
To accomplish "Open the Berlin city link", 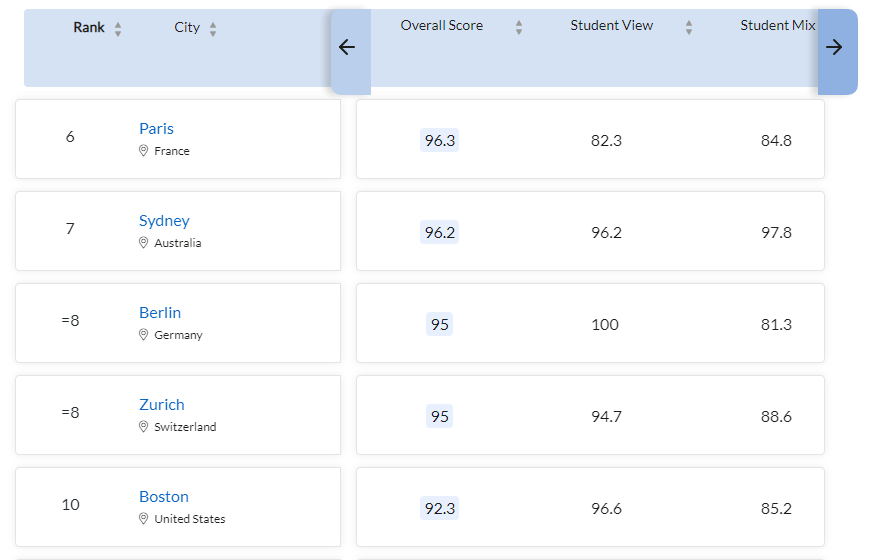I will click(x=160, y=312).
